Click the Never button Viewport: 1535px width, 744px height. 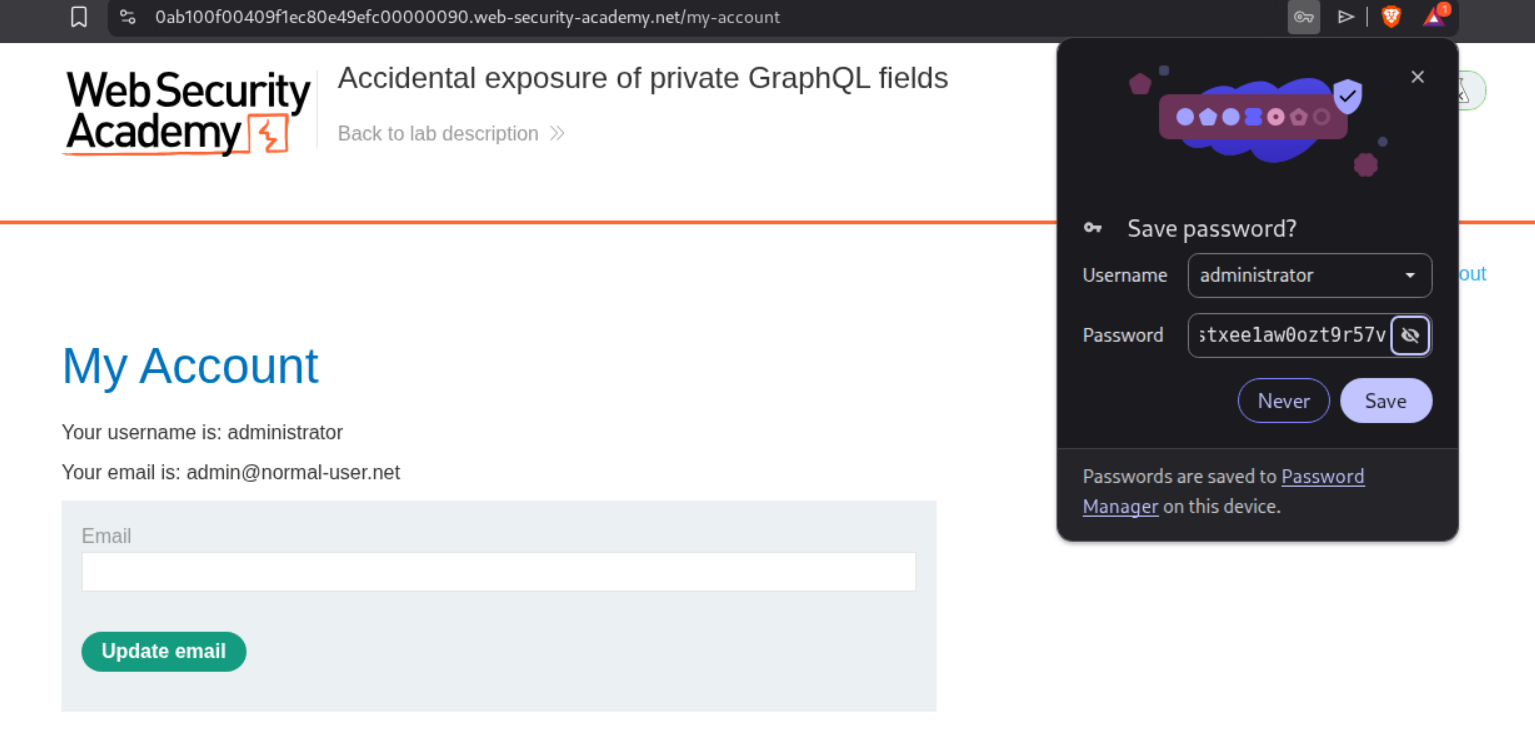(x=1283, y=401)
